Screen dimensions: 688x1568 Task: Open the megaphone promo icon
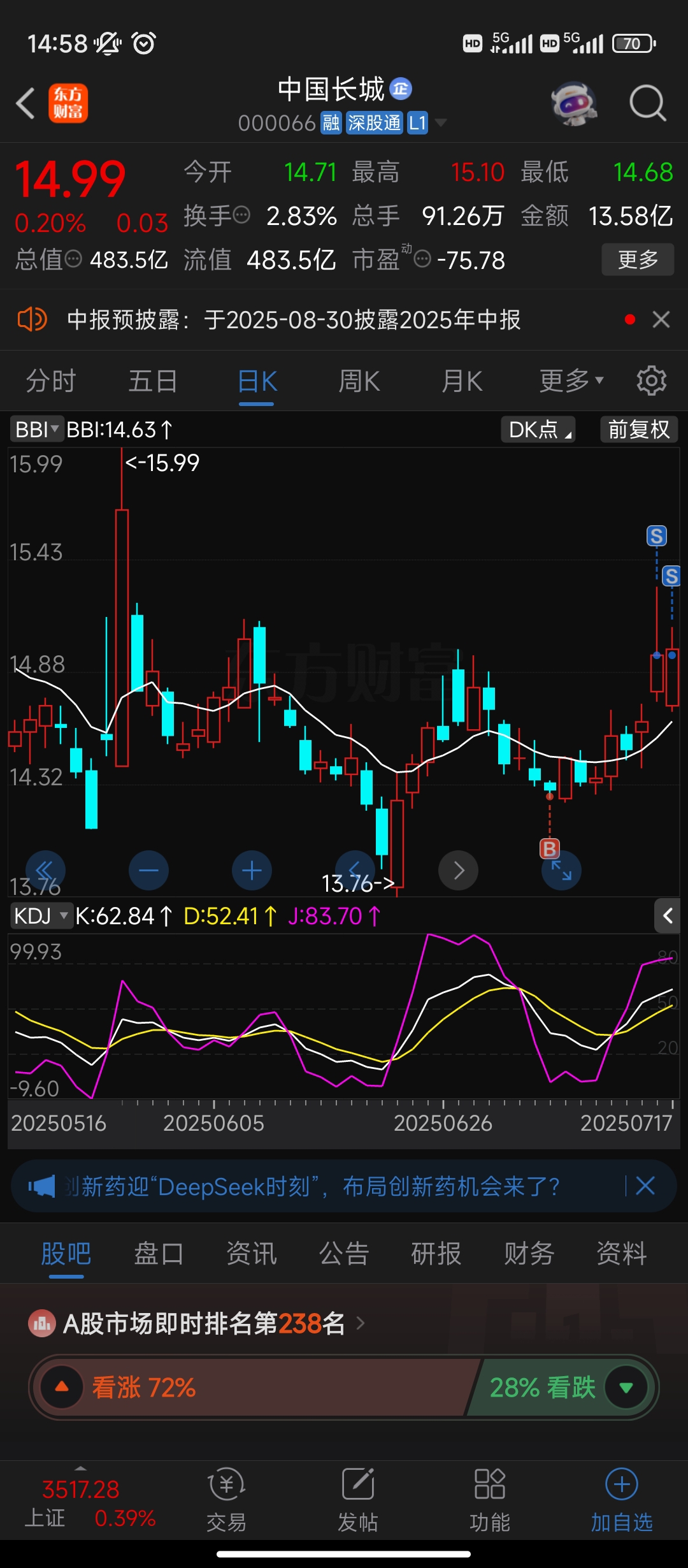click(41, 1186)
